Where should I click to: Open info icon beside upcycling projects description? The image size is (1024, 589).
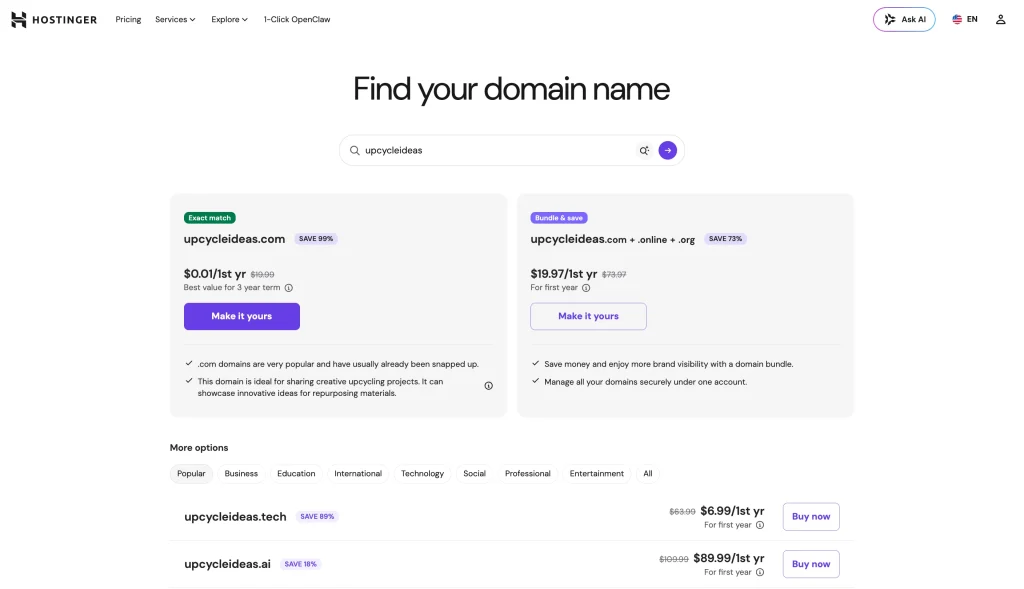(x=488, y=386)
